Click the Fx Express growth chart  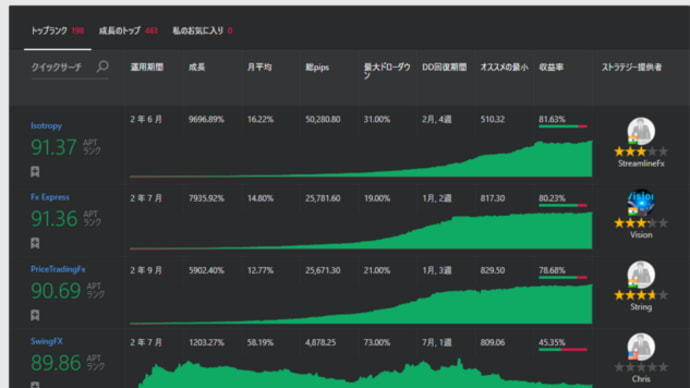(x=361, y=231)
